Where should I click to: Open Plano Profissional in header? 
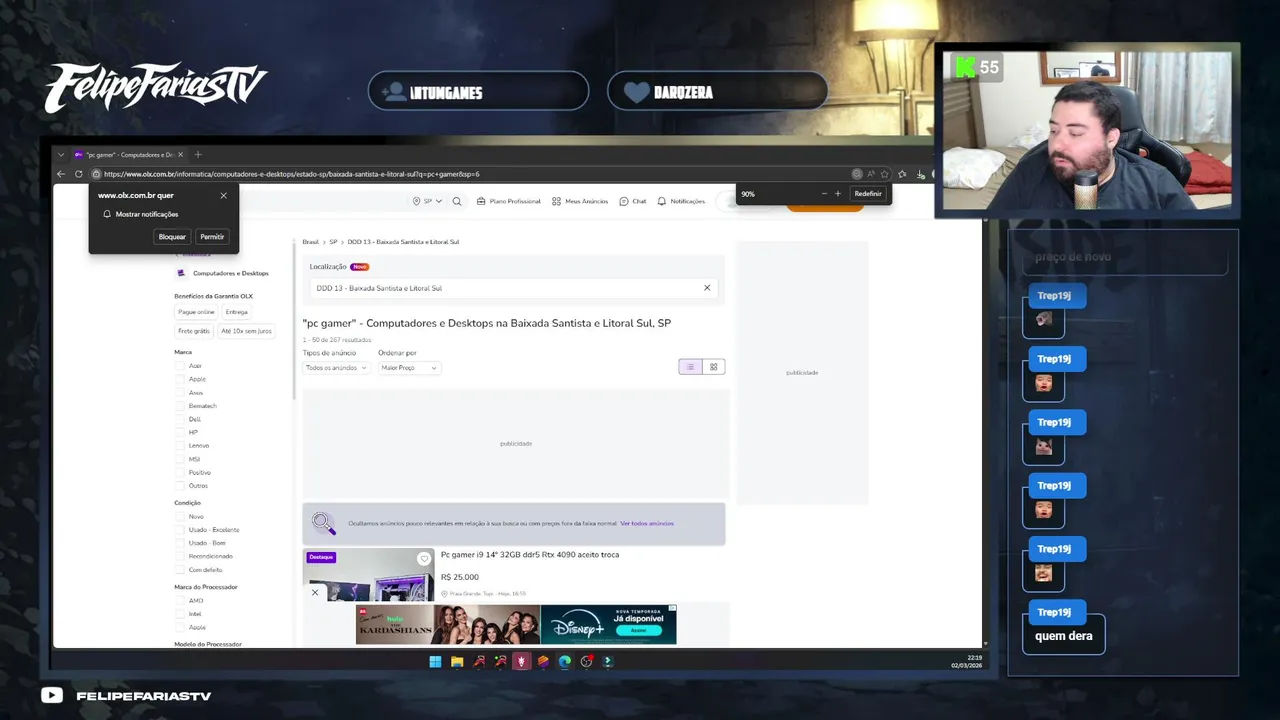pos(509,201)
